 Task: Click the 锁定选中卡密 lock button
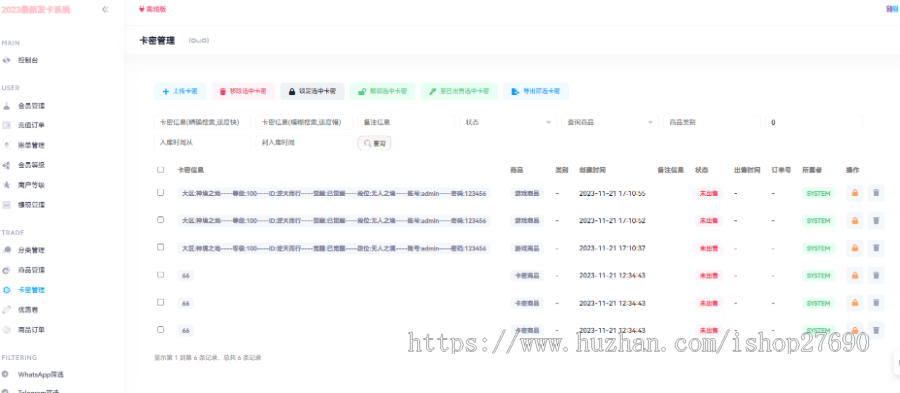[312, 91]
